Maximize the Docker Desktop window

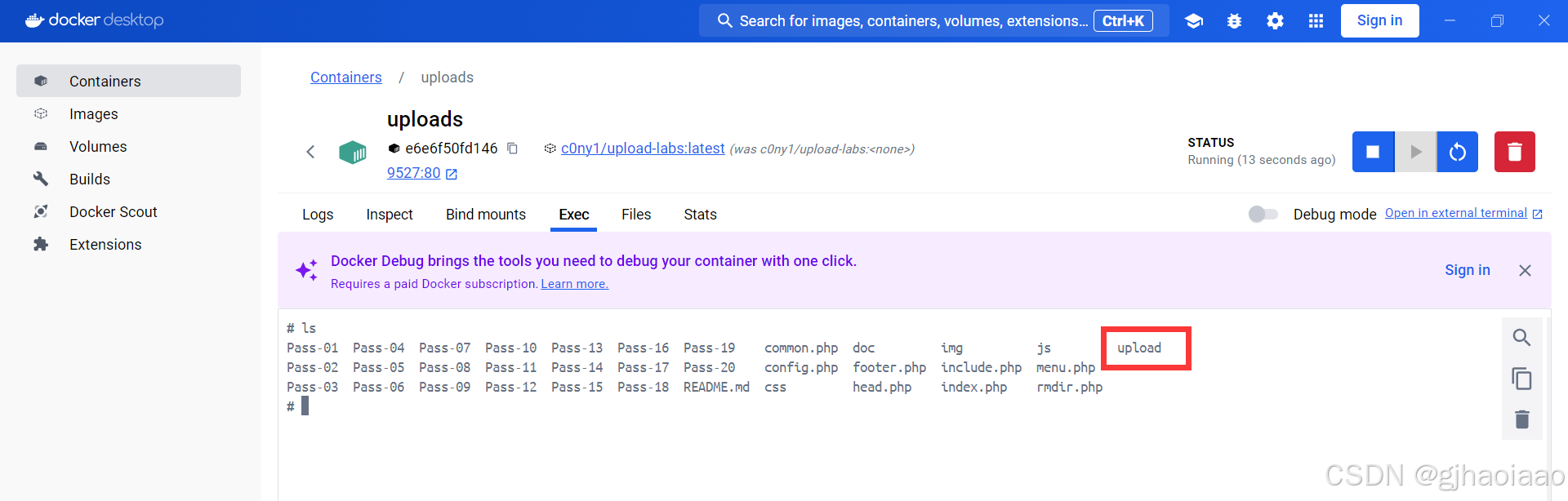click(1497, 21)
